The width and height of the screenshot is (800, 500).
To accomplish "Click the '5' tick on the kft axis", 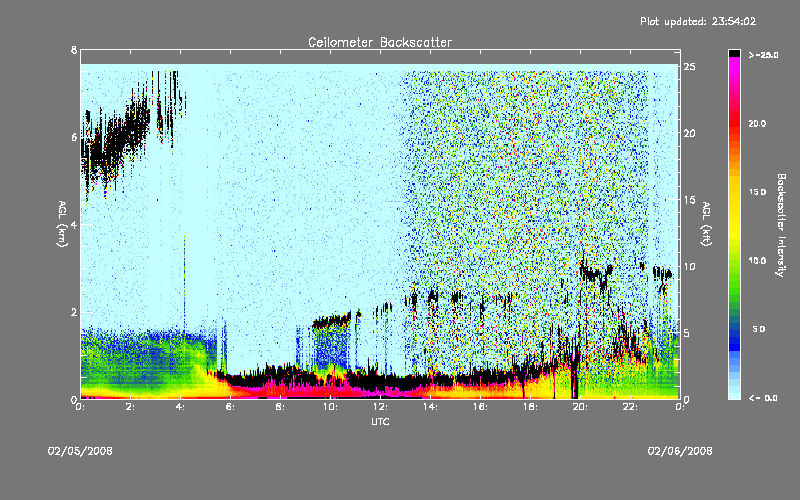I will pyautogui.click(x=687, y=333).
